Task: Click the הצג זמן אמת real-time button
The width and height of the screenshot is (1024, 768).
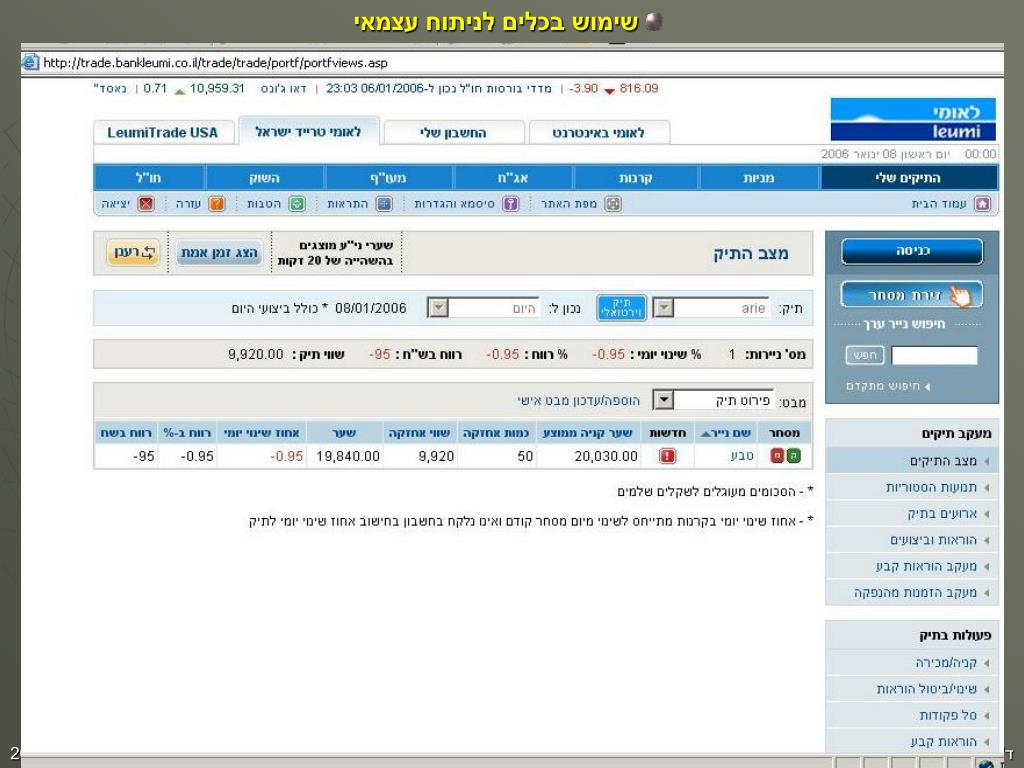Action: [x=219, y=253]
